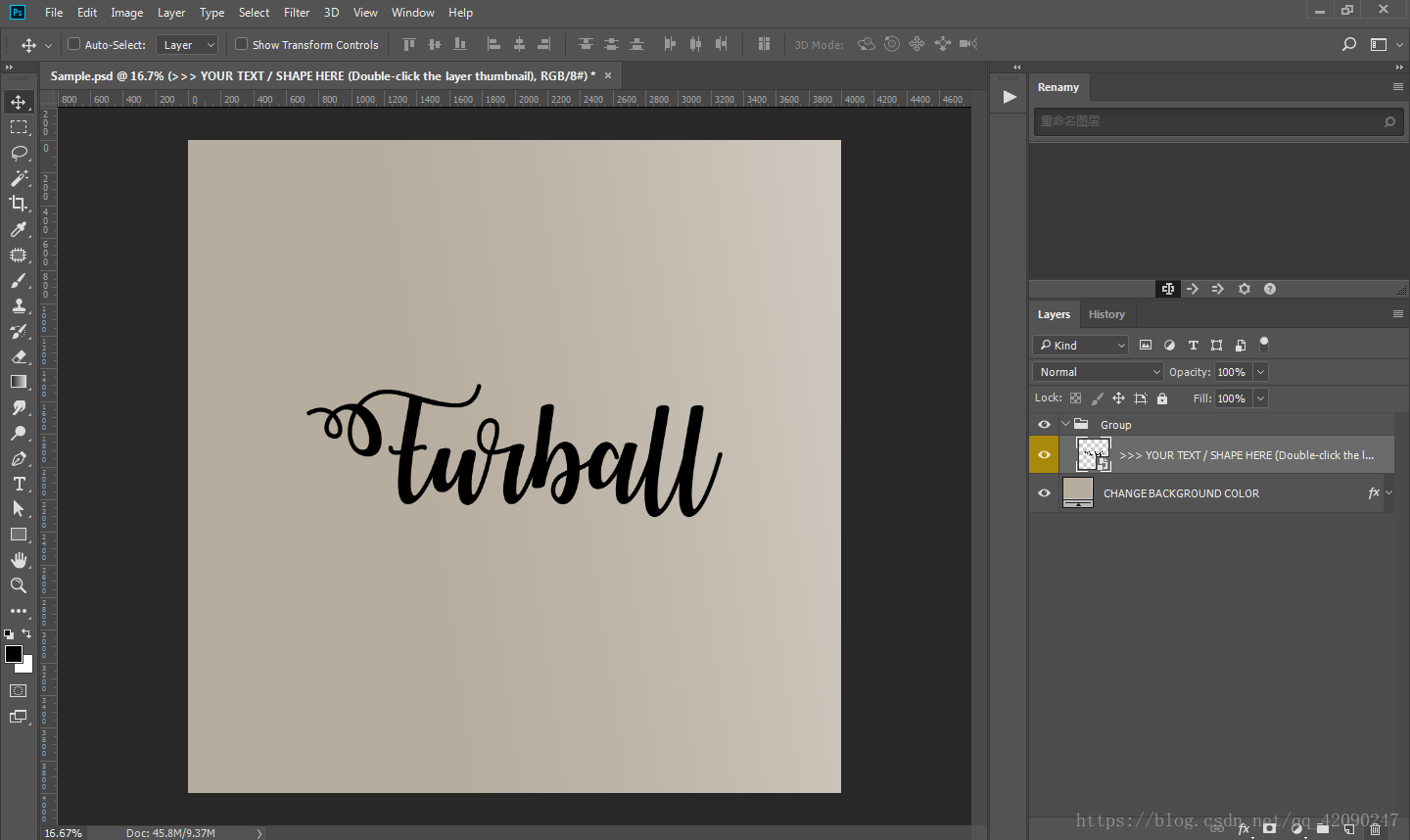Open the Normal blend mode dropdown
The height and width of the screenshot is (840, 1410).
tap(1098, 372)
